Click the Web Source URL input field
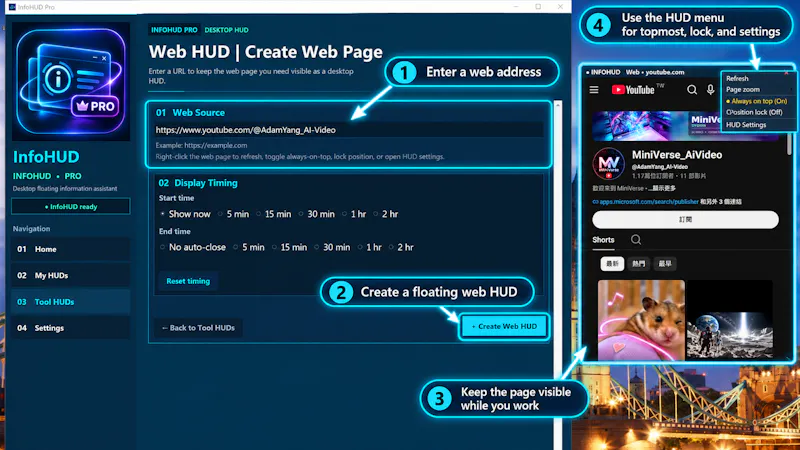 point(349,130)
